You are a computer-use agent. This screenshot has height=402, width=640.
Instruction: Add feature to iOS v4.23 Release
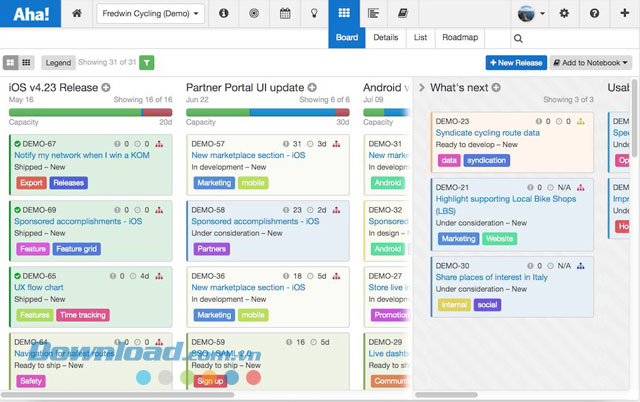point(106,87)
